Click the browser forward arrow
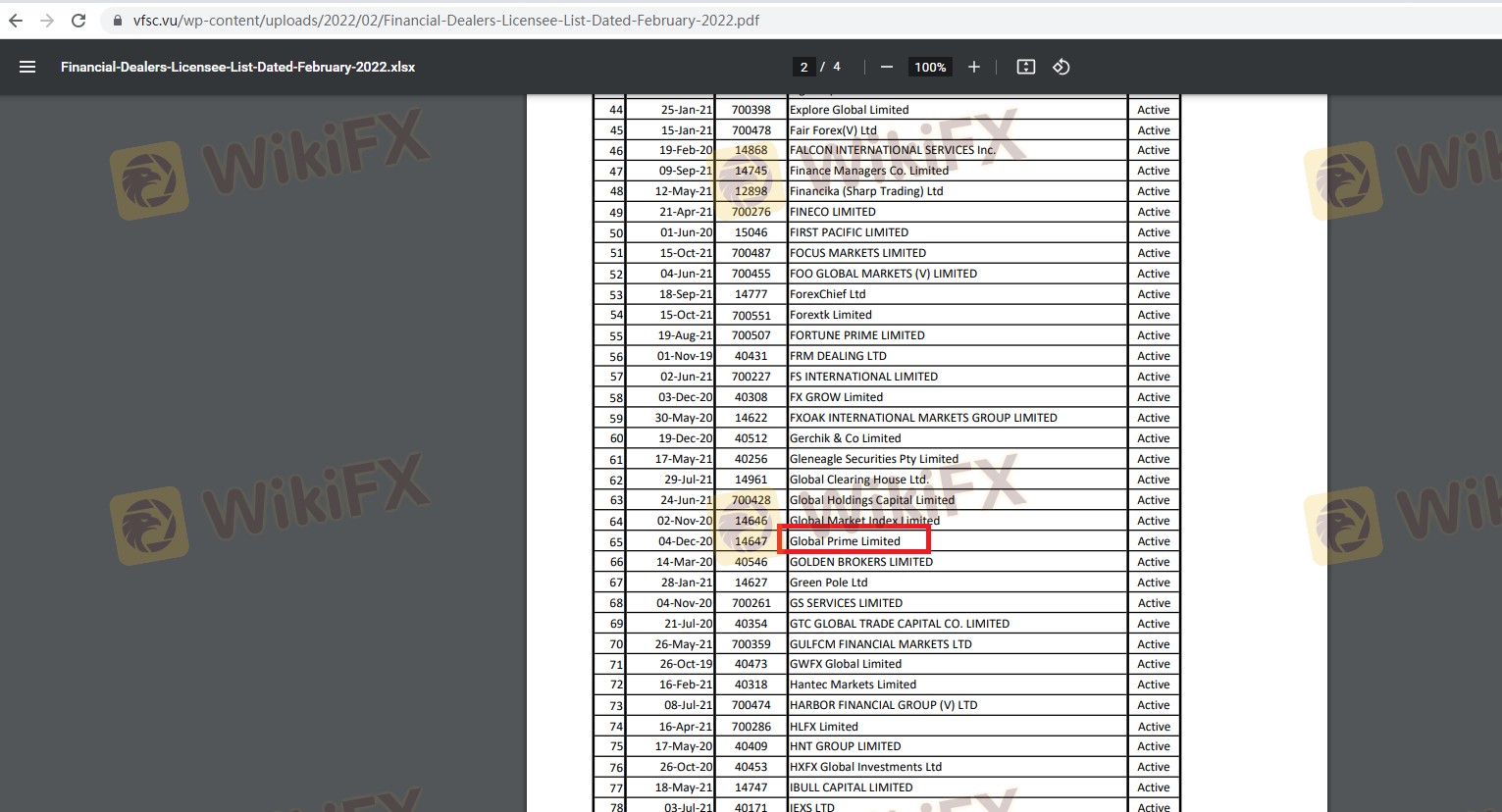The width and height of the screenshot is (1502, 812). (47, 21)
